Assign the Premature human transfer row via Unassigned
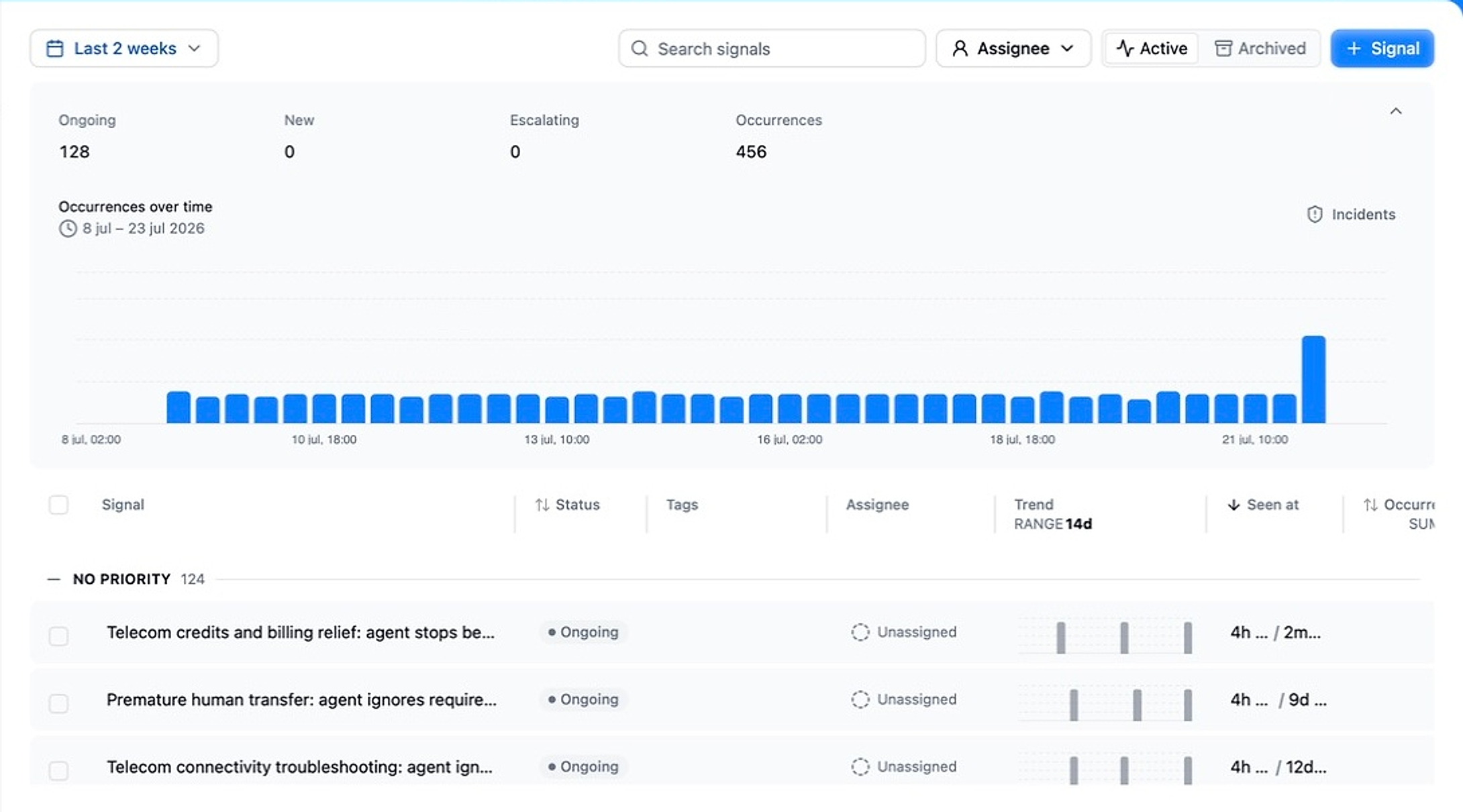The height and width of the screenshot is (812, 1463). click(x=904, y=699)
